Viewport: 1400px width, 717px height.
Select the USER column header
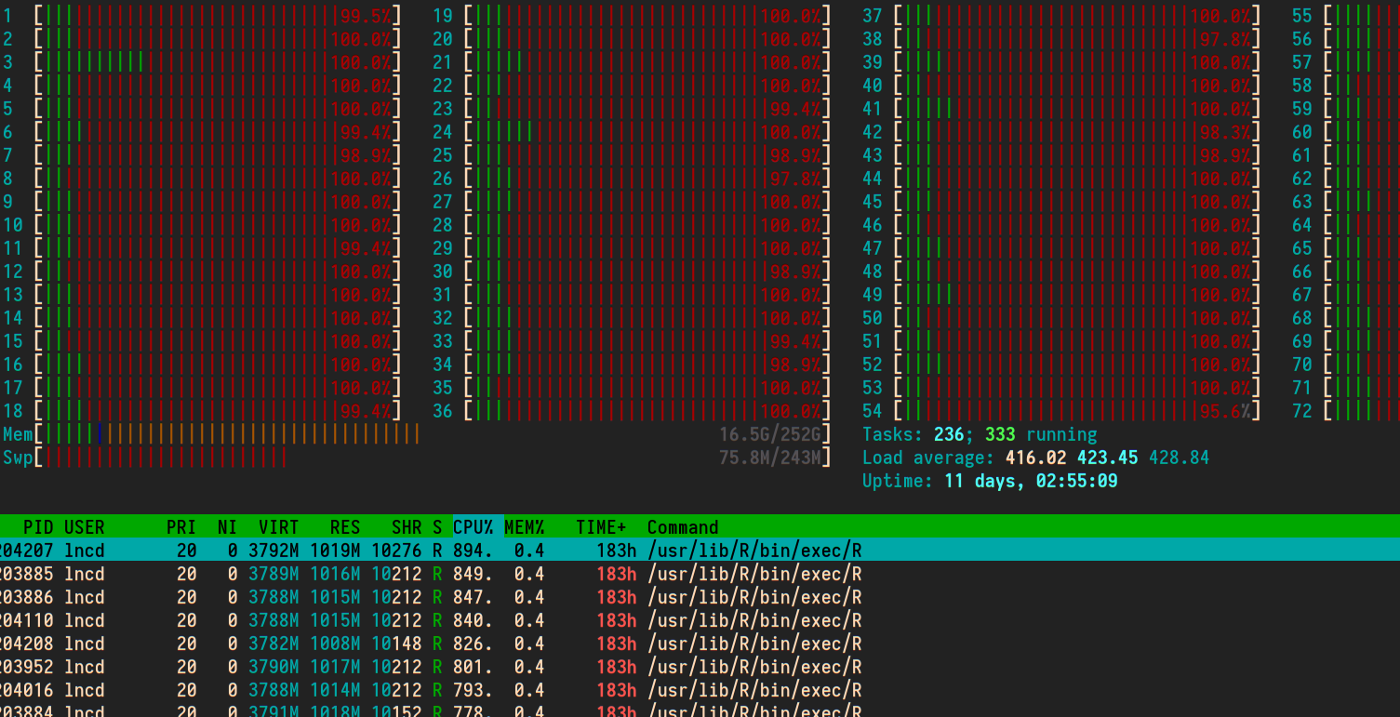[84, 527]
